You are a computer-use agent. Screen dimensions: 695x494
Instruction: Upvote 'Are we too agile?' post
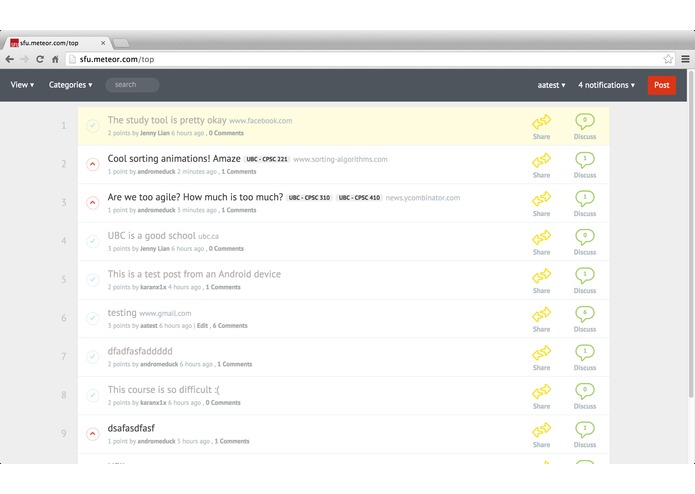93,203
